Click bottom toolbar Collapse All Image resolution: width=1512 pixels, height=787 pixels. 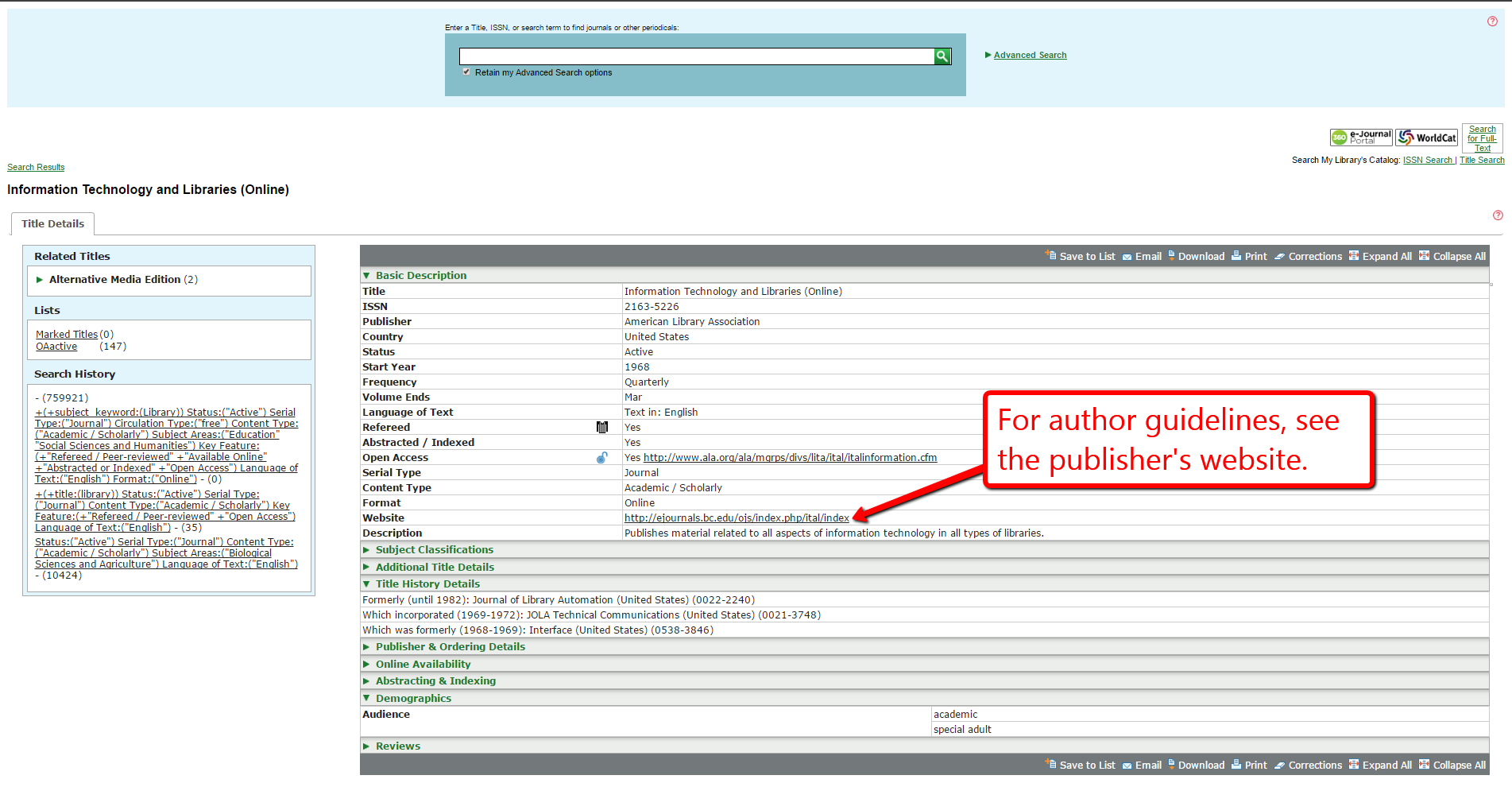point(1452,765)
